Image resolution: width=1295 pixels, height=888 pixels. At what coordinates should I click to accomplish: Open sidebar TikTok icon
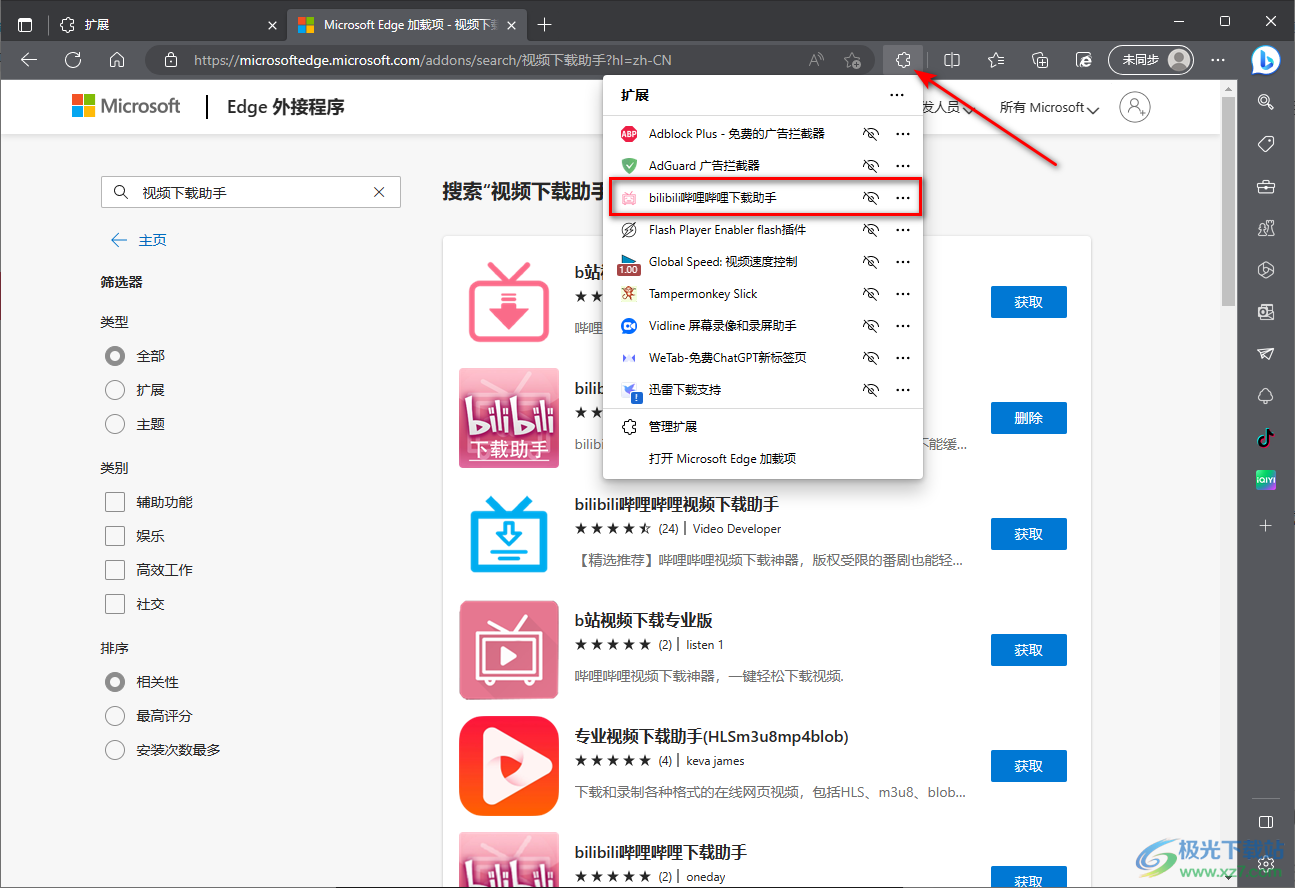coord(1266,438)
